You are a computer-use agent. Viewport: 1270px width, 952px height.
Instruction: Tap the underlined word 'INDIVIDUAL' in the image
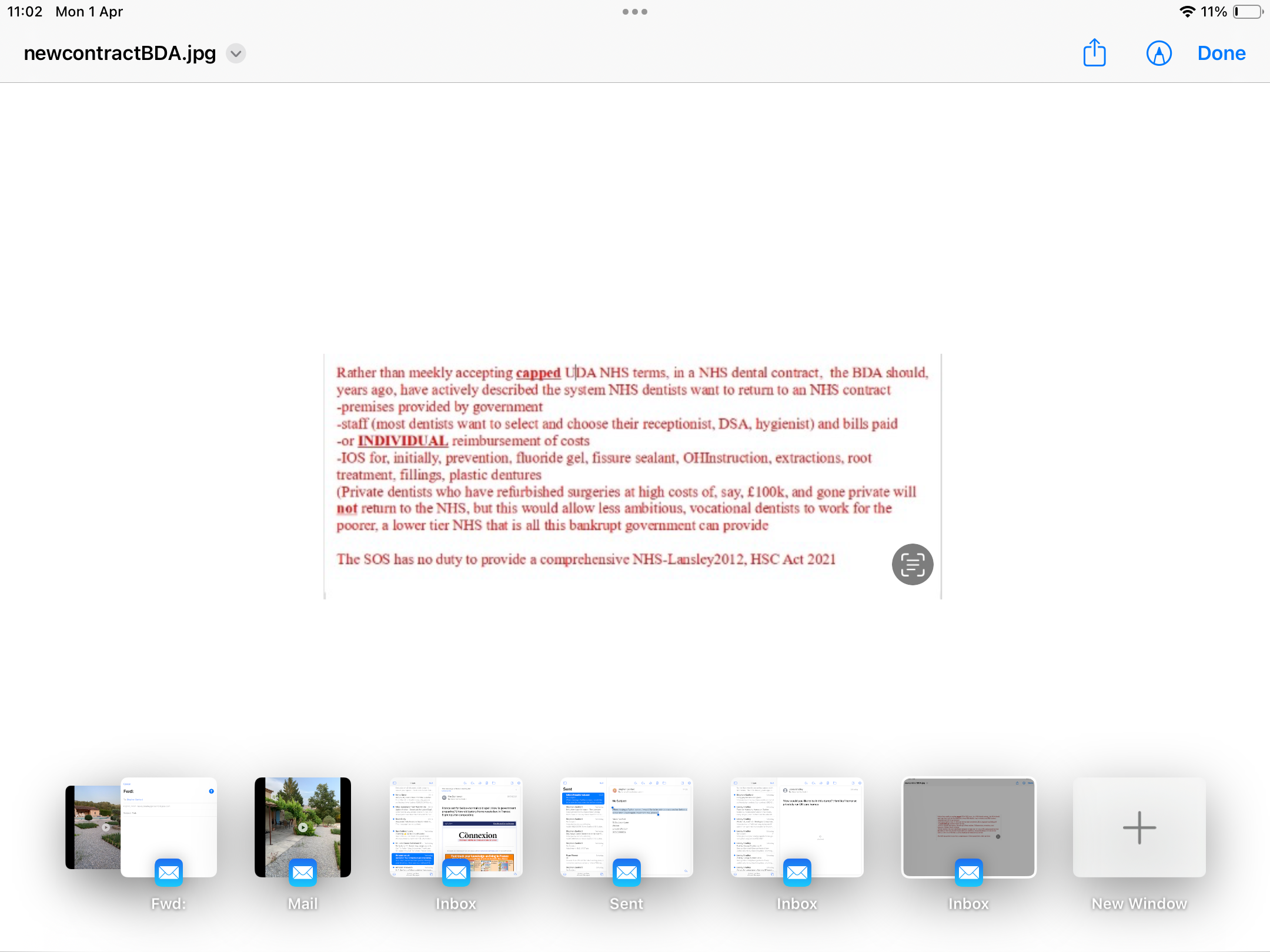tap(403, 441)
